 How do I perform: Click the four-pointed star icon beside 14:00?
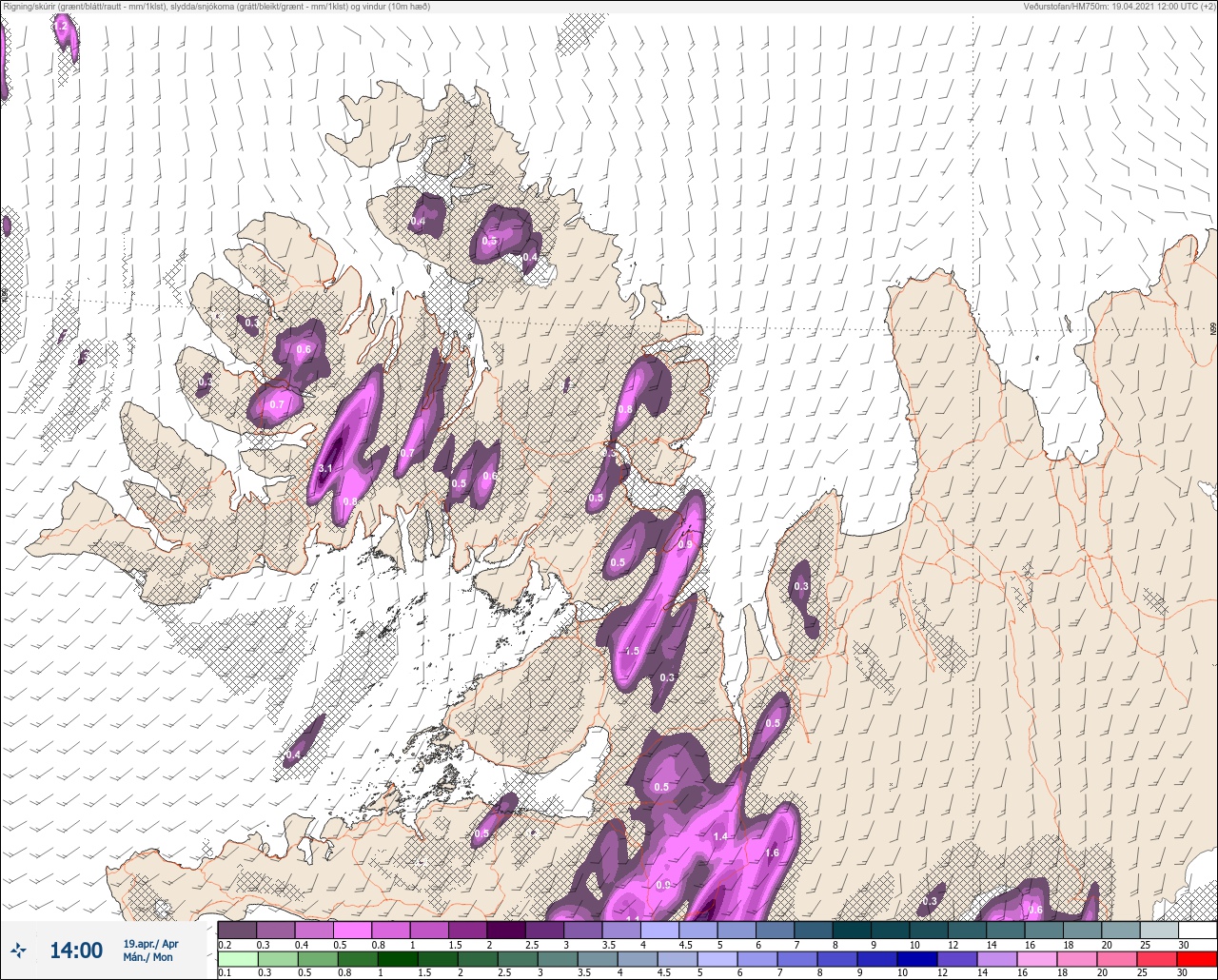(x=19, y=950)
